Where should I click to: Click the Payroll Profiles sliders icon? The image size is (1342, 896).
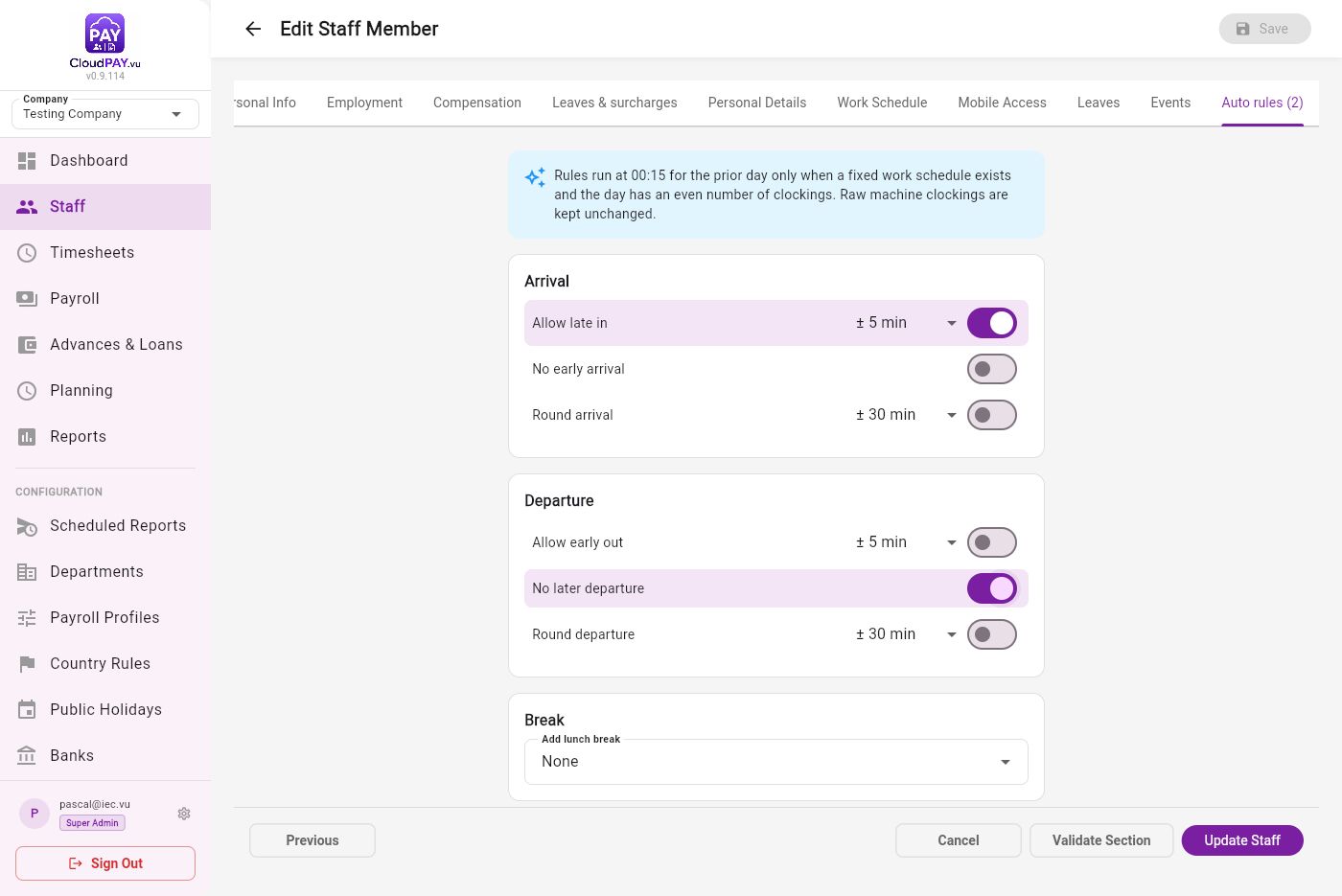click(27, 618)
